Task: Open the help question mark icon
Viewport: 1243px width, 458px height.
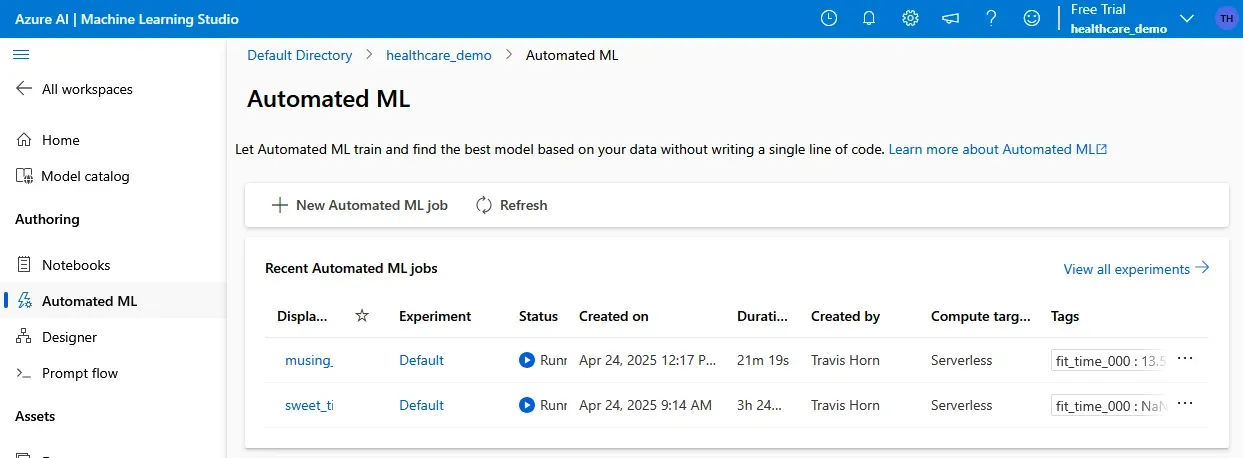Action: (991, 18)
